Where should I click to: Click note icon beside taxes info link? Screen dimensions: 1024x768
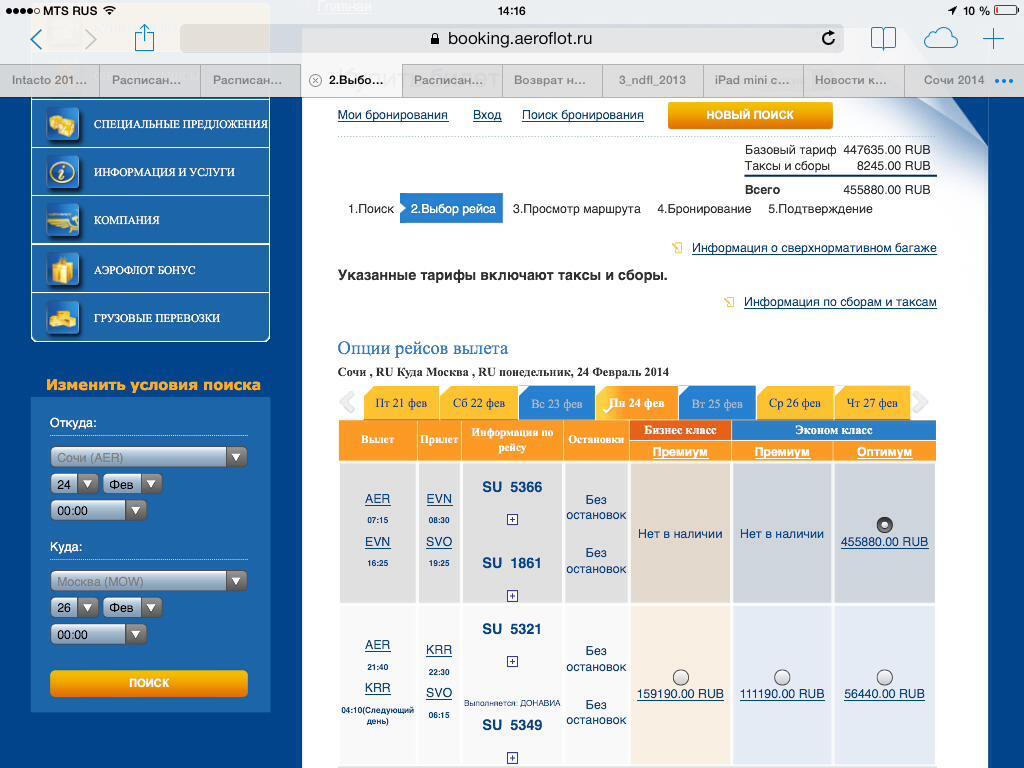[729, 302]
